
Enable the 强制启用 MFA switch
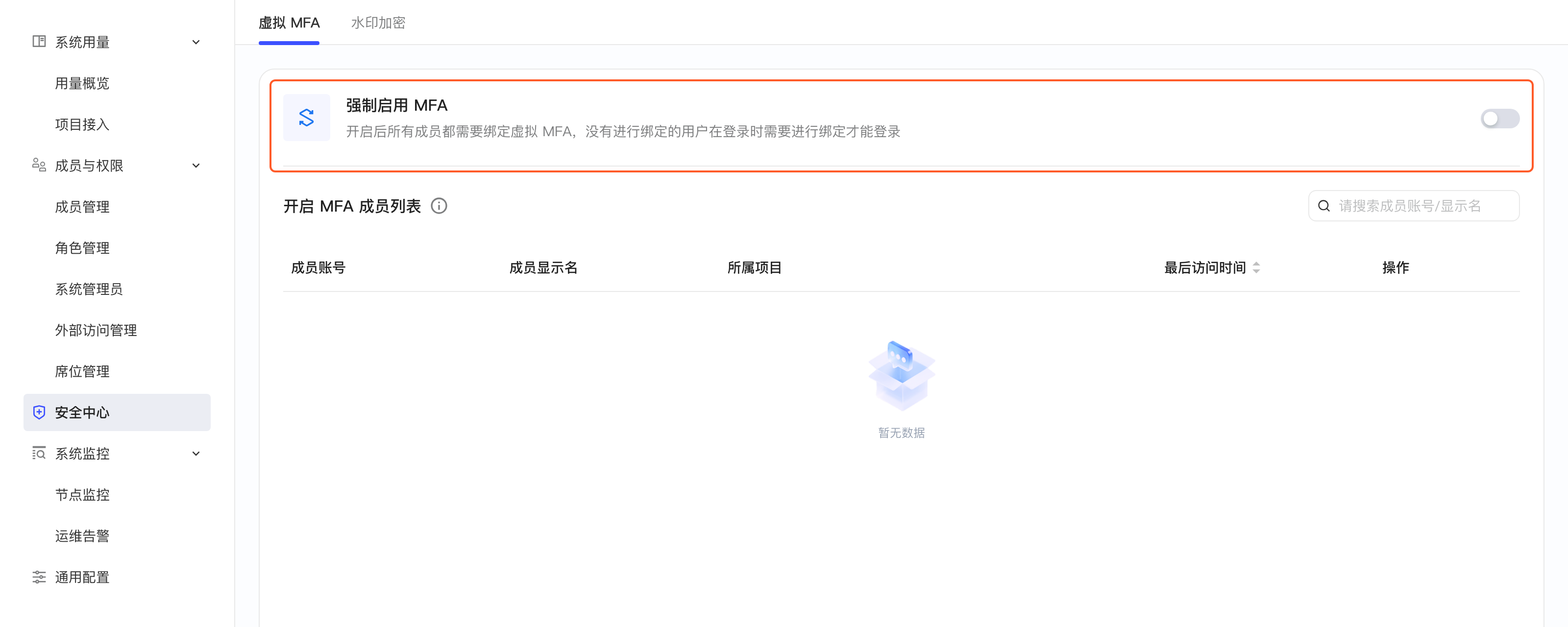[1499, 118]
